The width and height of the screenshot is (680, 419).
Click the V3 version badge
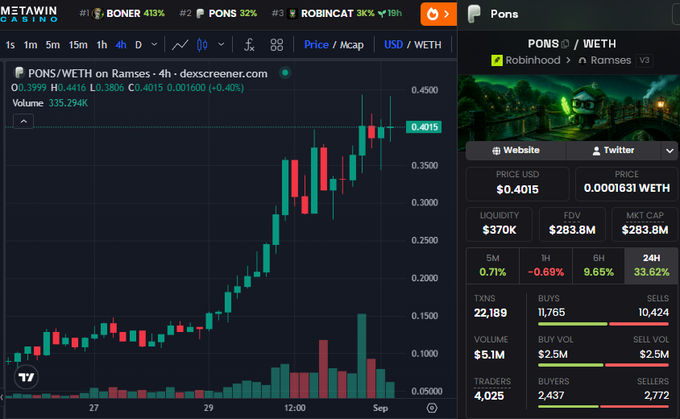(644, 60)
